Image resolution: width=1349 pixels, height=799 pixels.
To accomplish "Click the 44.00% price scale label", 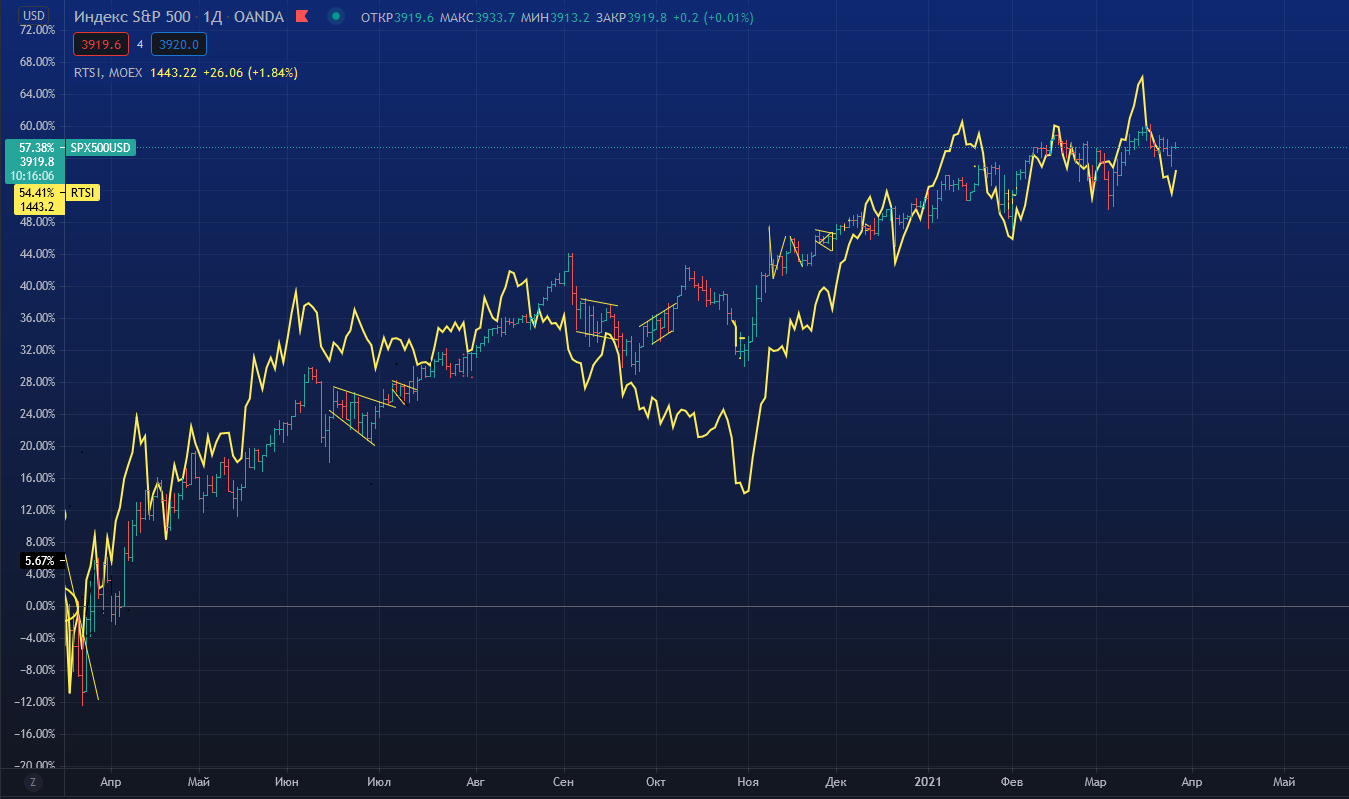I will 37,254.
